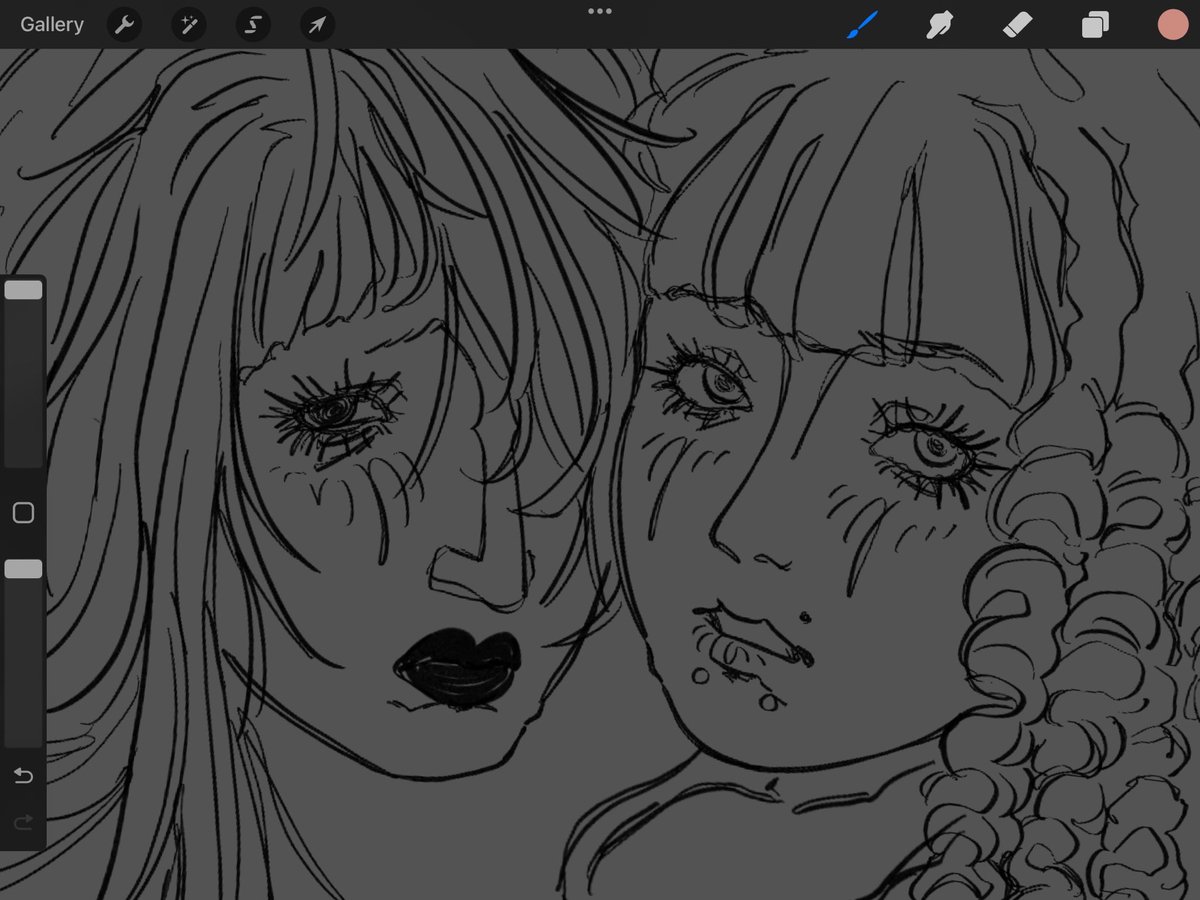Open the Adjustments magic wand menu
The height and width of the screenshot is (900, 1200).
[x=188, y=25]
